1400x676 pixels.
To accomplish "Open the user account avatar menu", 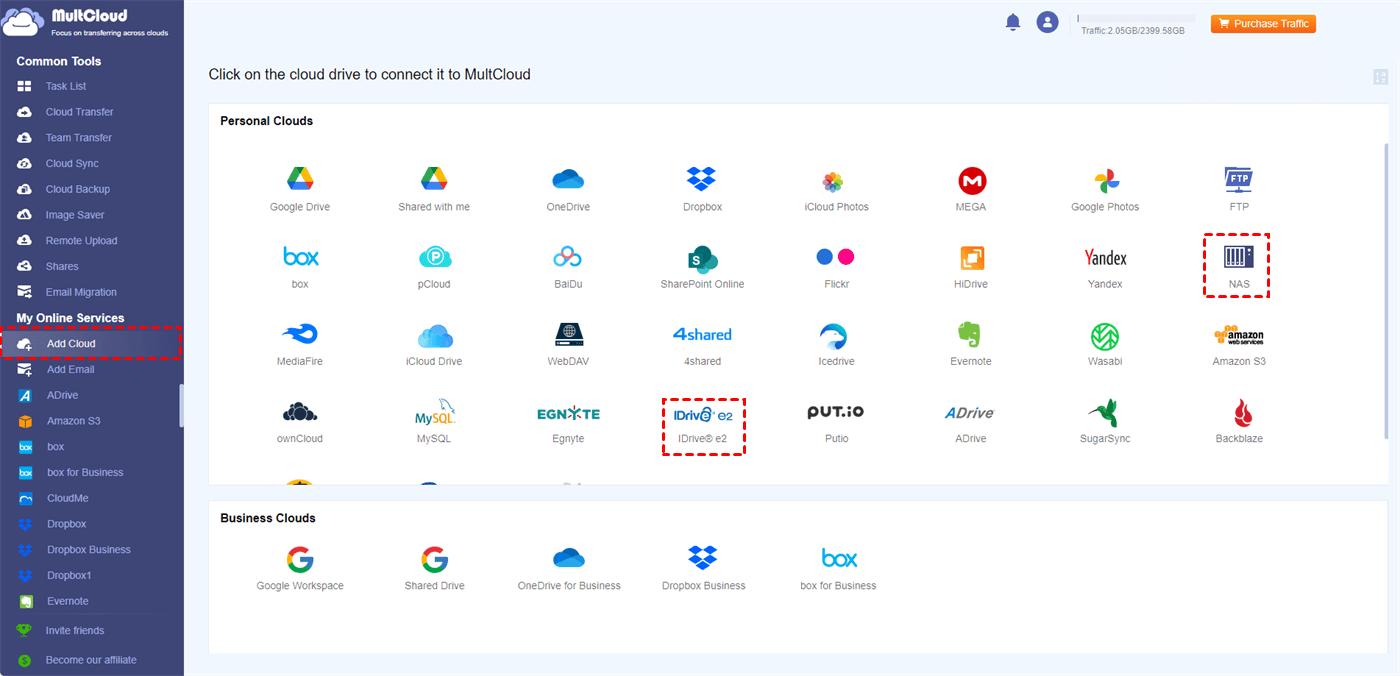I will tap(1047, 22).
